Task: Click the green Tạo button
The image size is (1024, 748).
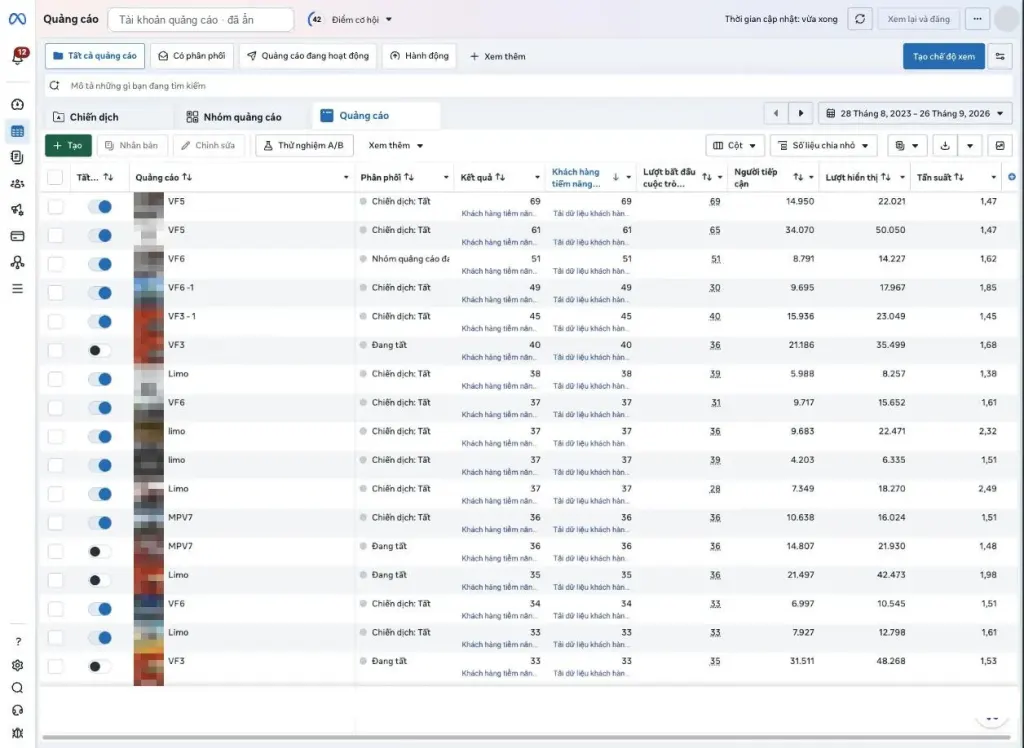Action: coord(68,146)
